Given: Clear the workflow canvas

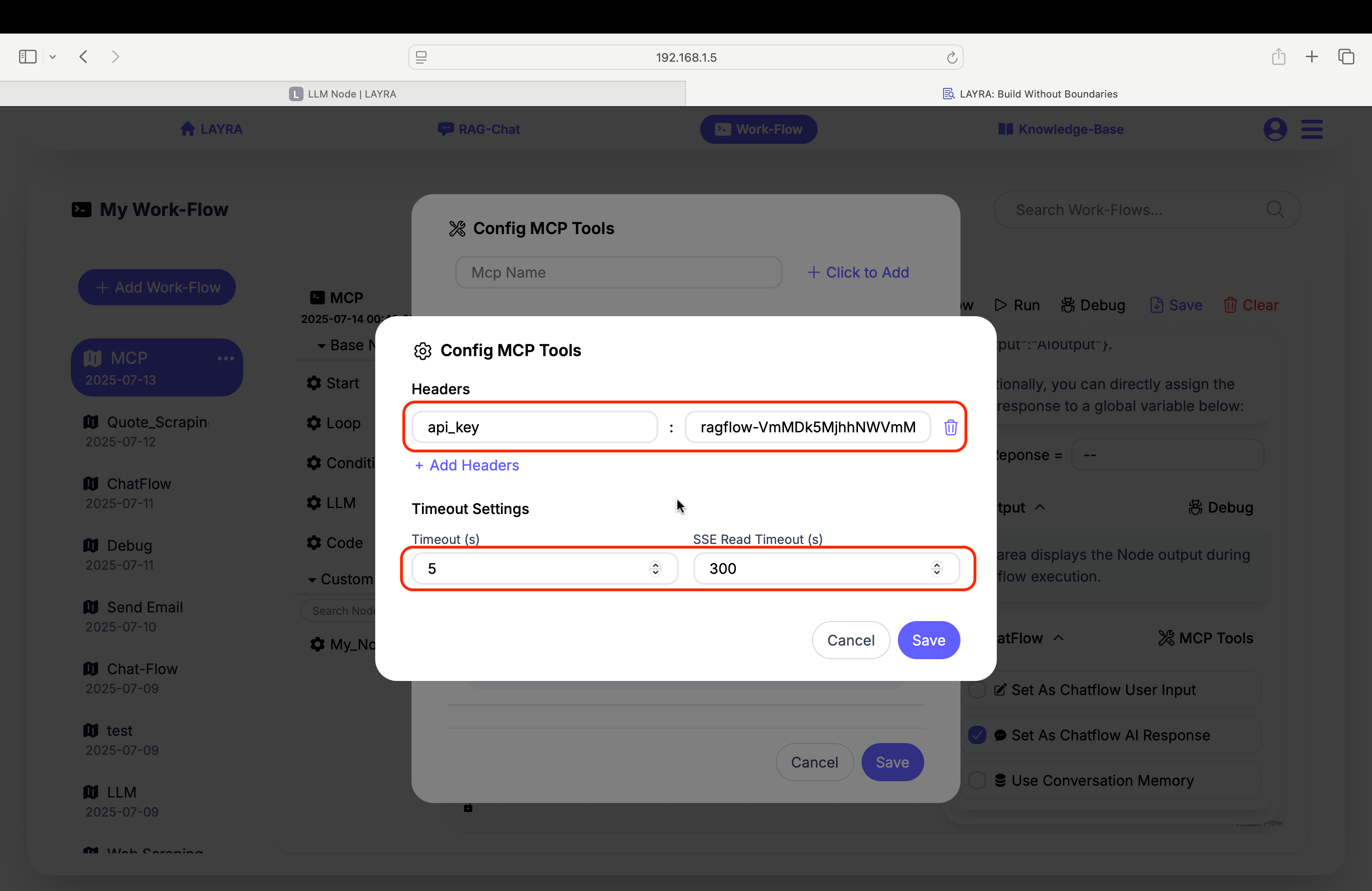Looking at the screenshot, I should [x=1251, y=305].
